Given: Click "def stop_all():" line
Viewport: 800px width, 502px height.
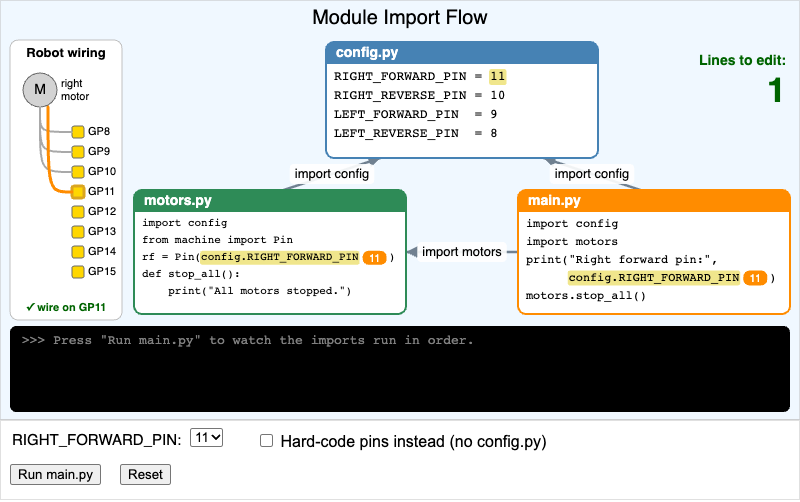Looking at the screenshot, I should pyautogui.click(x=191, y=274).
